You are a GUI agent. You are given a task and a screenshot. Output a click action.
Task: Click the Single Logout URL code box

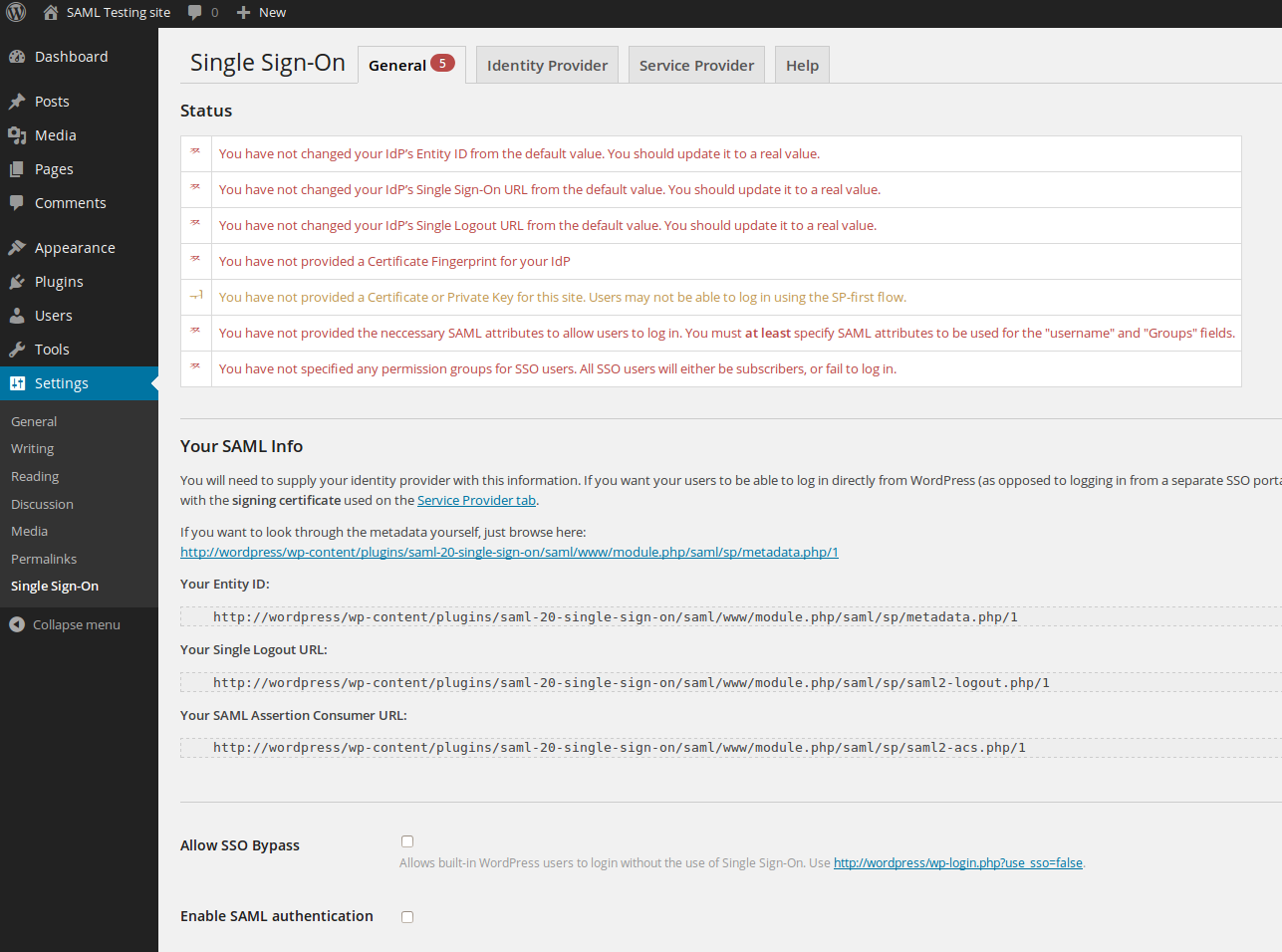[731, 682]
